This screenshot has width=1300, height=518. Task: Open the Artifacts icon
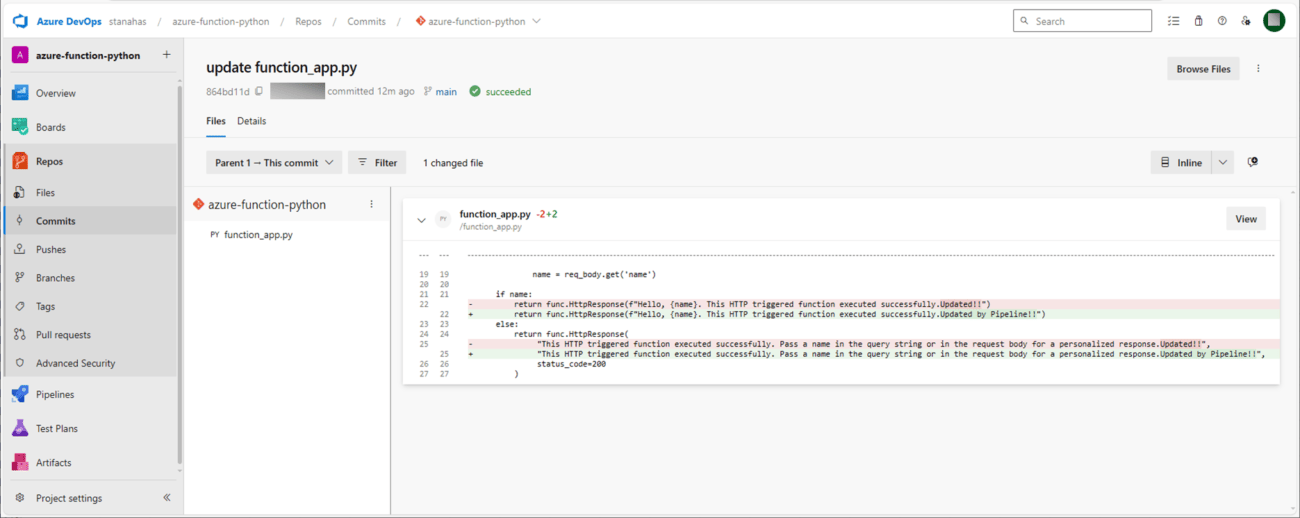click(20, 462)
